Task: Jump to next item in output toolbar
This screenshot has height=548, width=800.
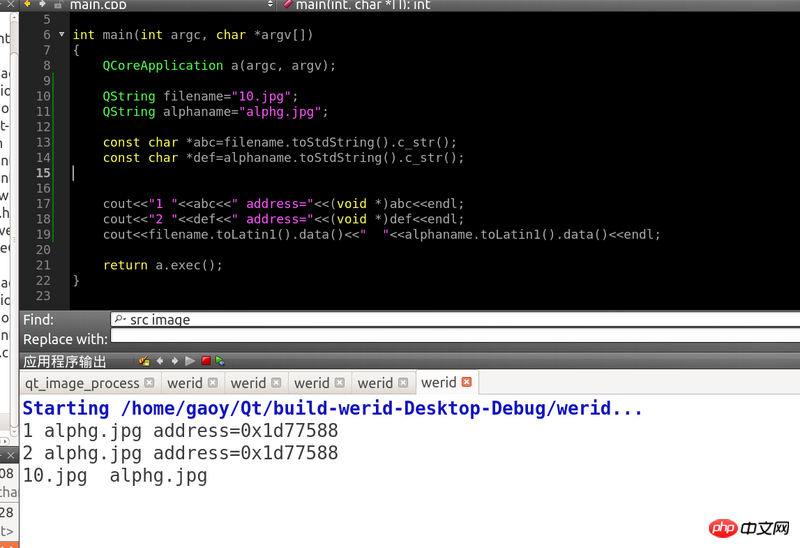Action: (x=175, y=361)
